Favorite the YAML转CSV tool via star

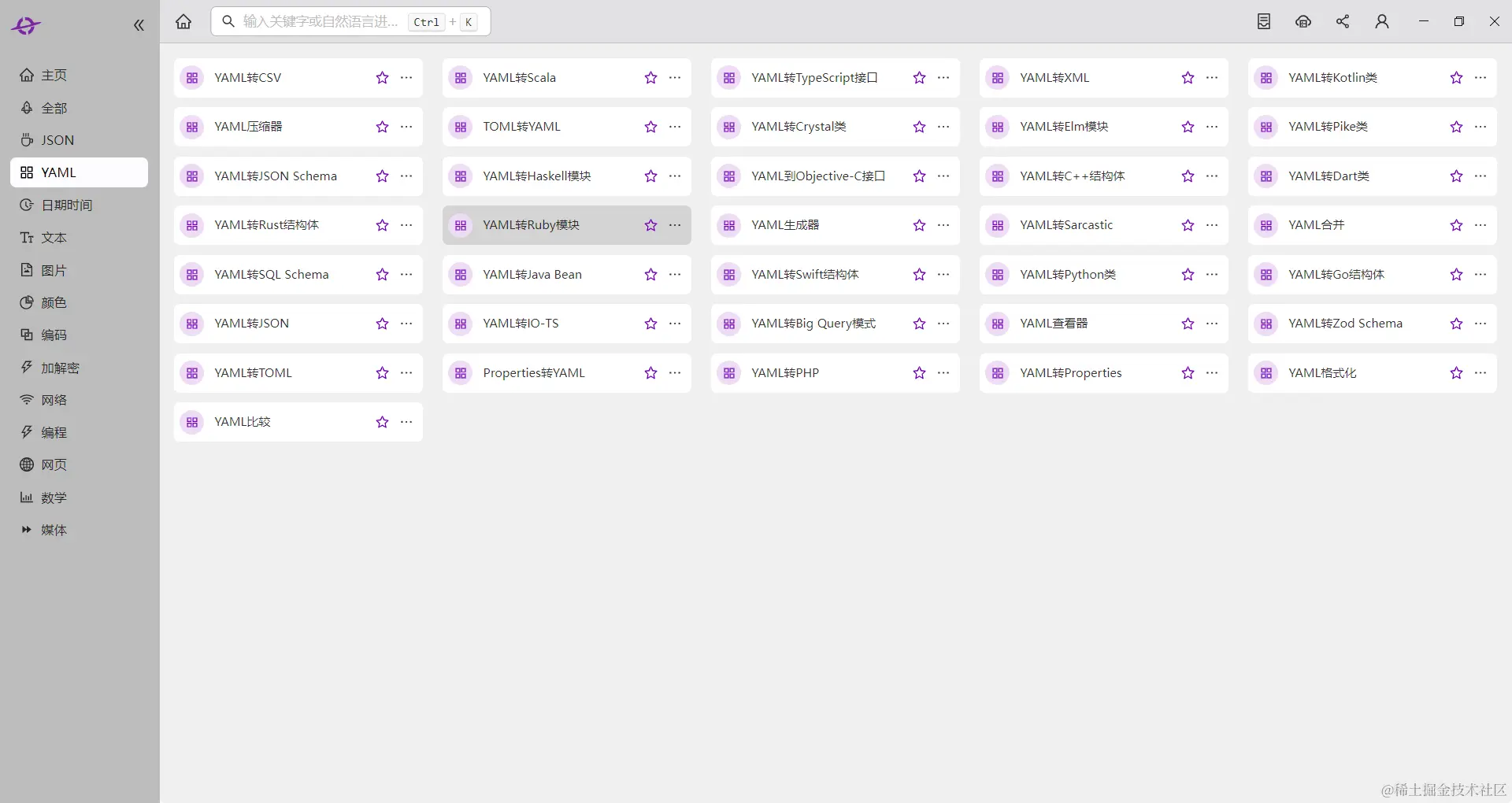pyautogui.click(x=381, y=78)
